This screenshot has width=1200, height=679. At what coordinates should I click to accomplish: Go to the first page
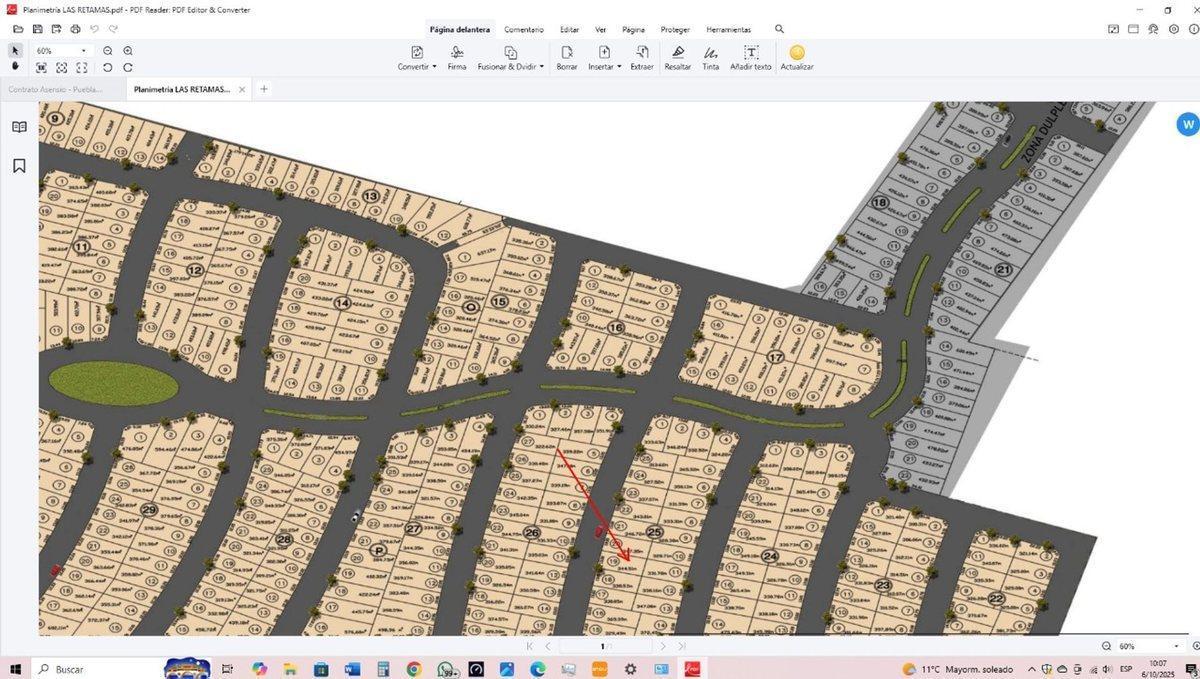(529, 647)
